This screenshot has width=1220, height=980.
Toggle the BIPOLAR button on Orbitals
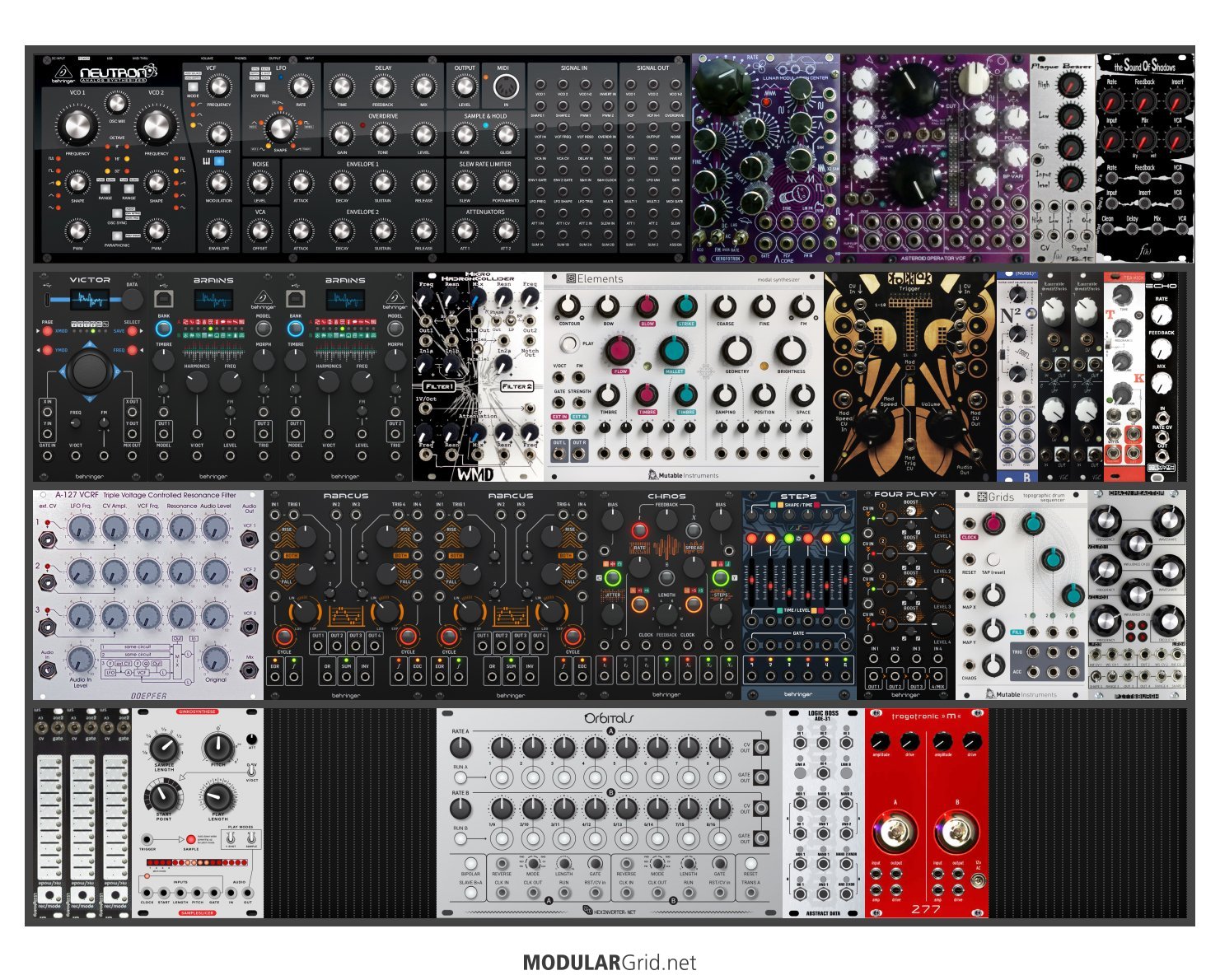pos(470,863)
